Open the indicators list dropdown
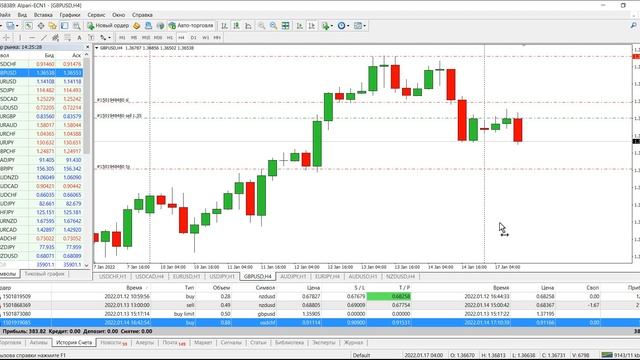The width and height of the screenshot is (640, 360). pyautogui.click(x=327, y=26)
